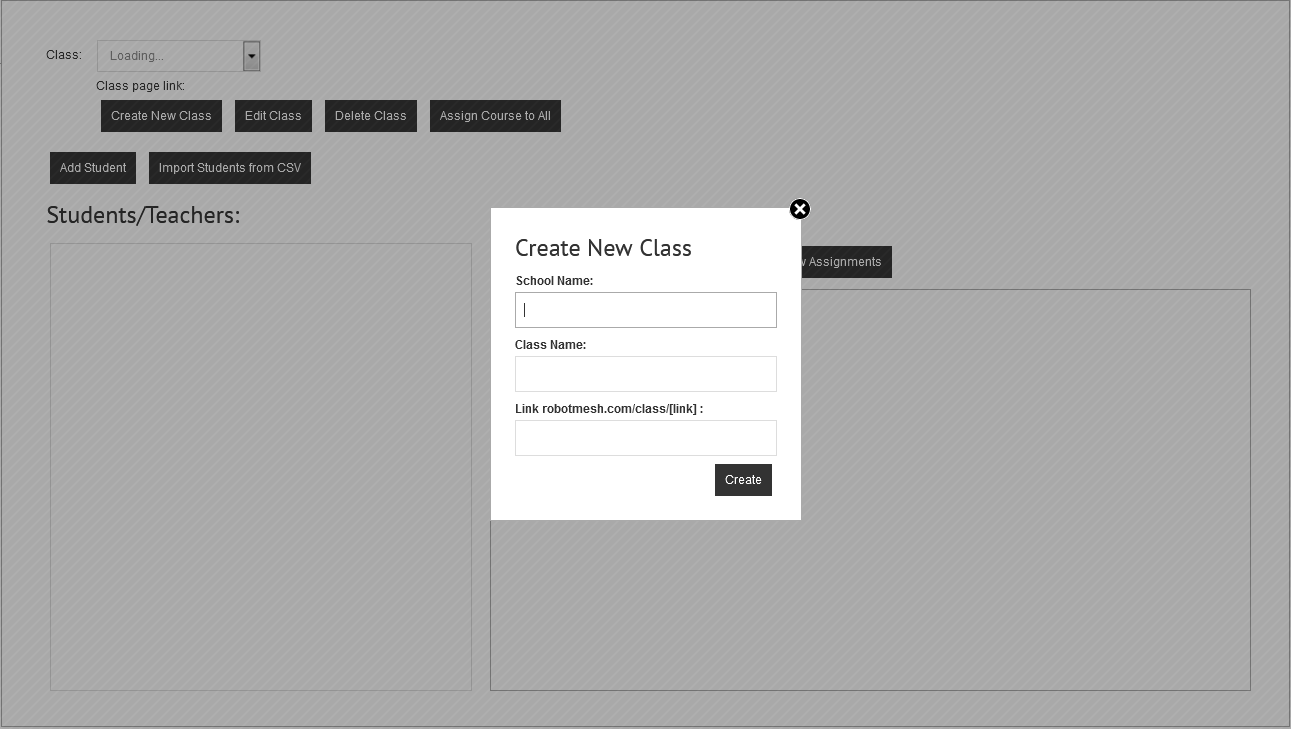Open the Class dropdown arrow
Image resolution: width=1291 pixels, height=729 pixels.
pyautogui.click(x=252, y=56)
